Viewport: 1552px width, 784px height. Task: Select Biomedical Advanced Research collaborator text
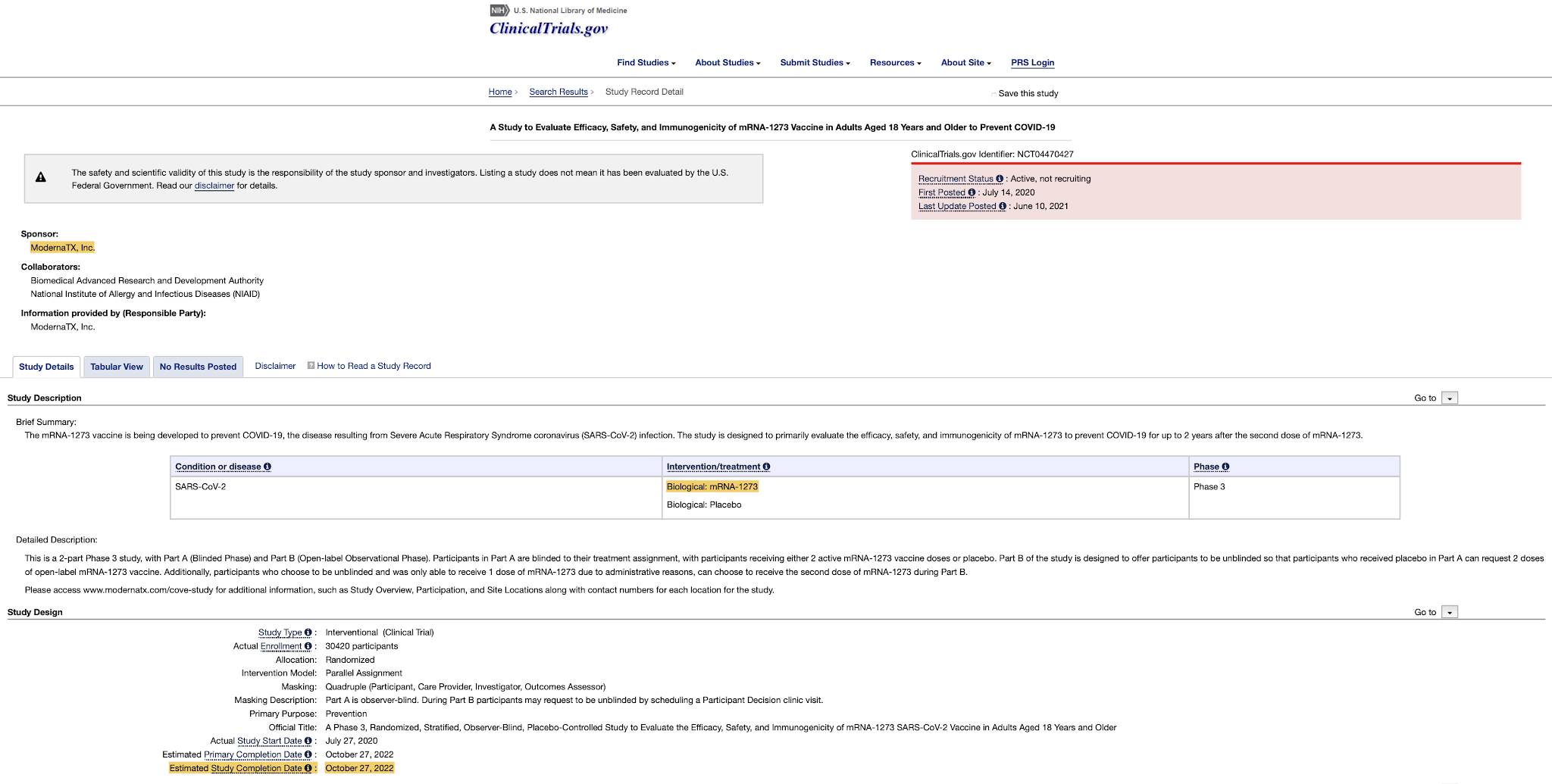pyautogui.click(x=147, y=280)
